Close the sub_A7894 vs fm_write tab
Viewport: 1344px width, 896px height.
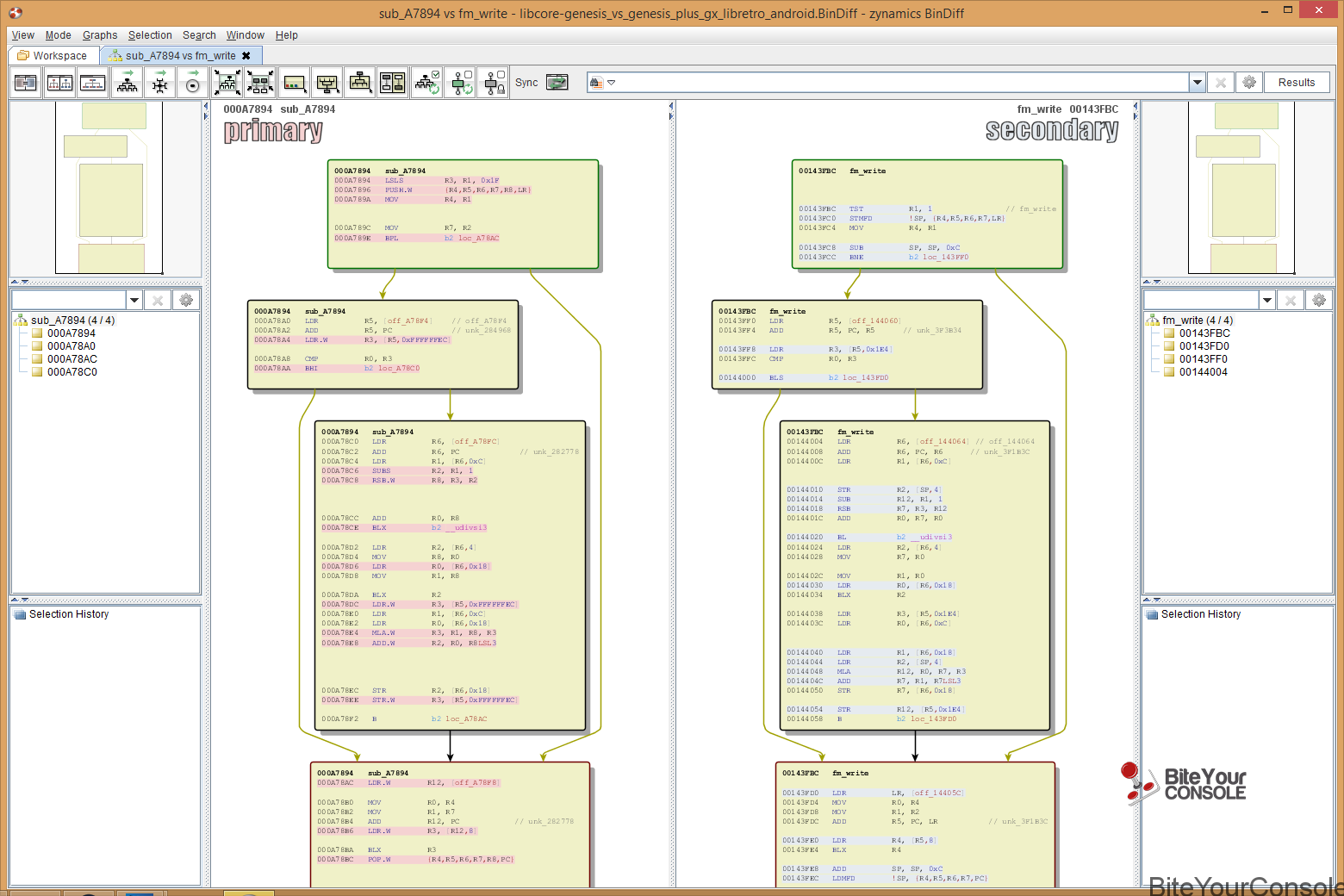[x=246, y=55]
